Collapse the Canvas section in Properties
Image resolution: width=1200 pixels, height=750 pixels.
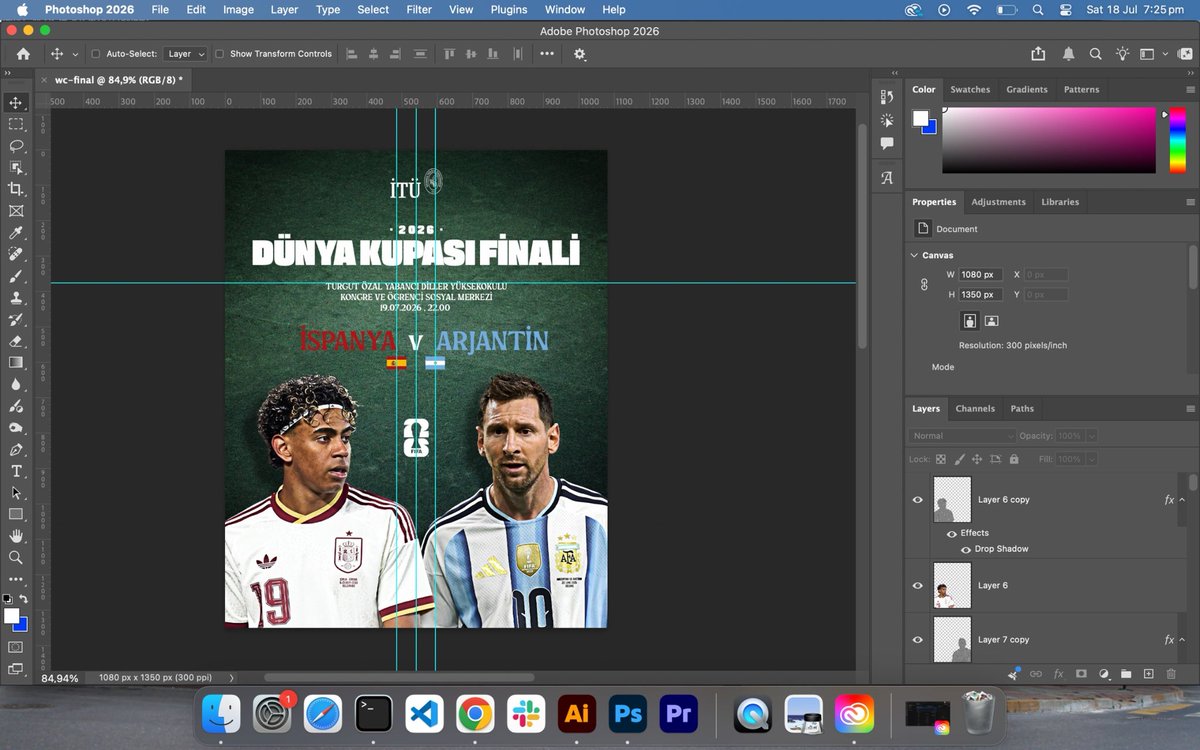(914, 255)
